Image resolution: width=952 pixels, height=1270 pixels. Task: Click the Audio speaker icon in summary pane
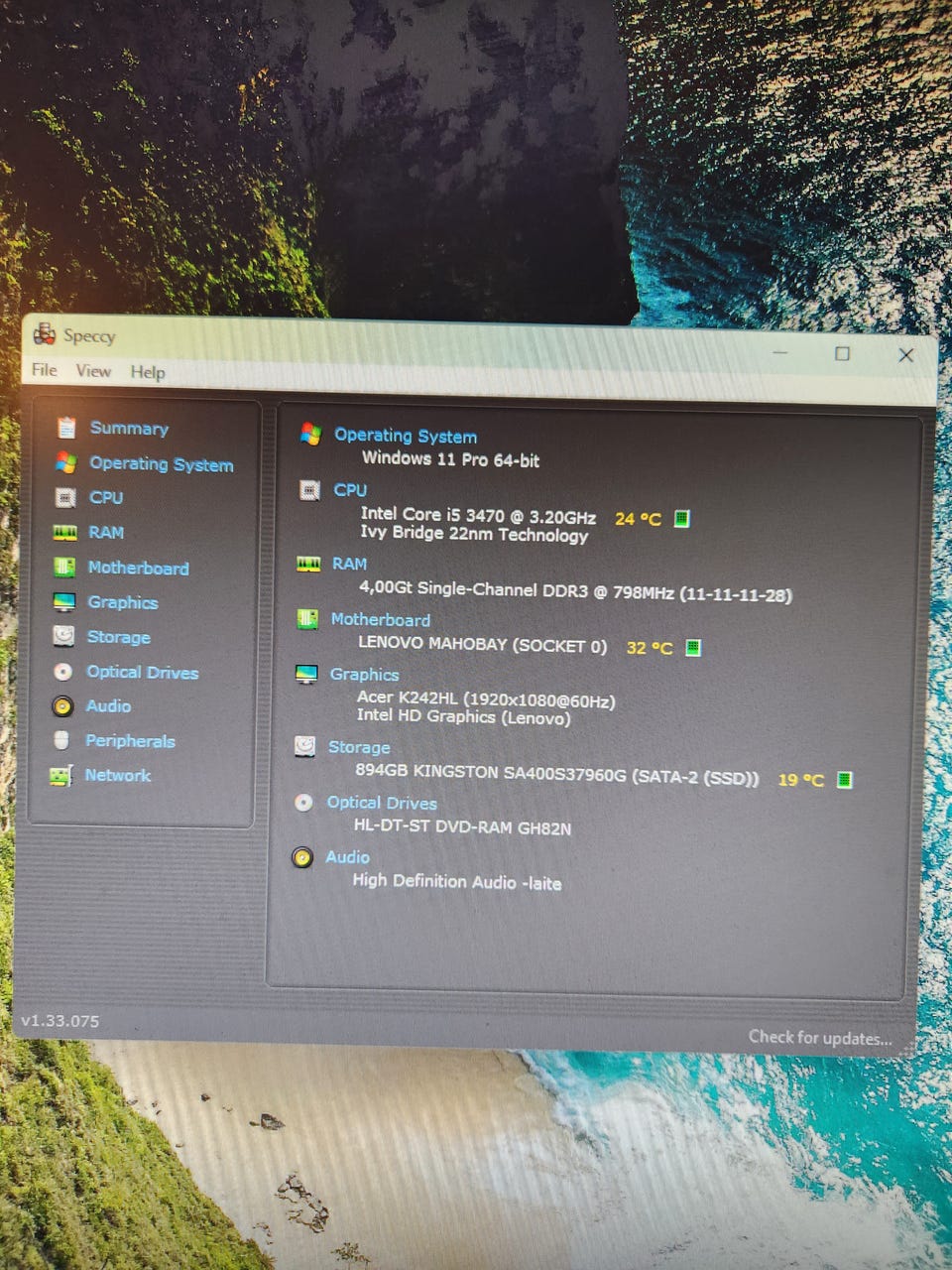[302, 856]
